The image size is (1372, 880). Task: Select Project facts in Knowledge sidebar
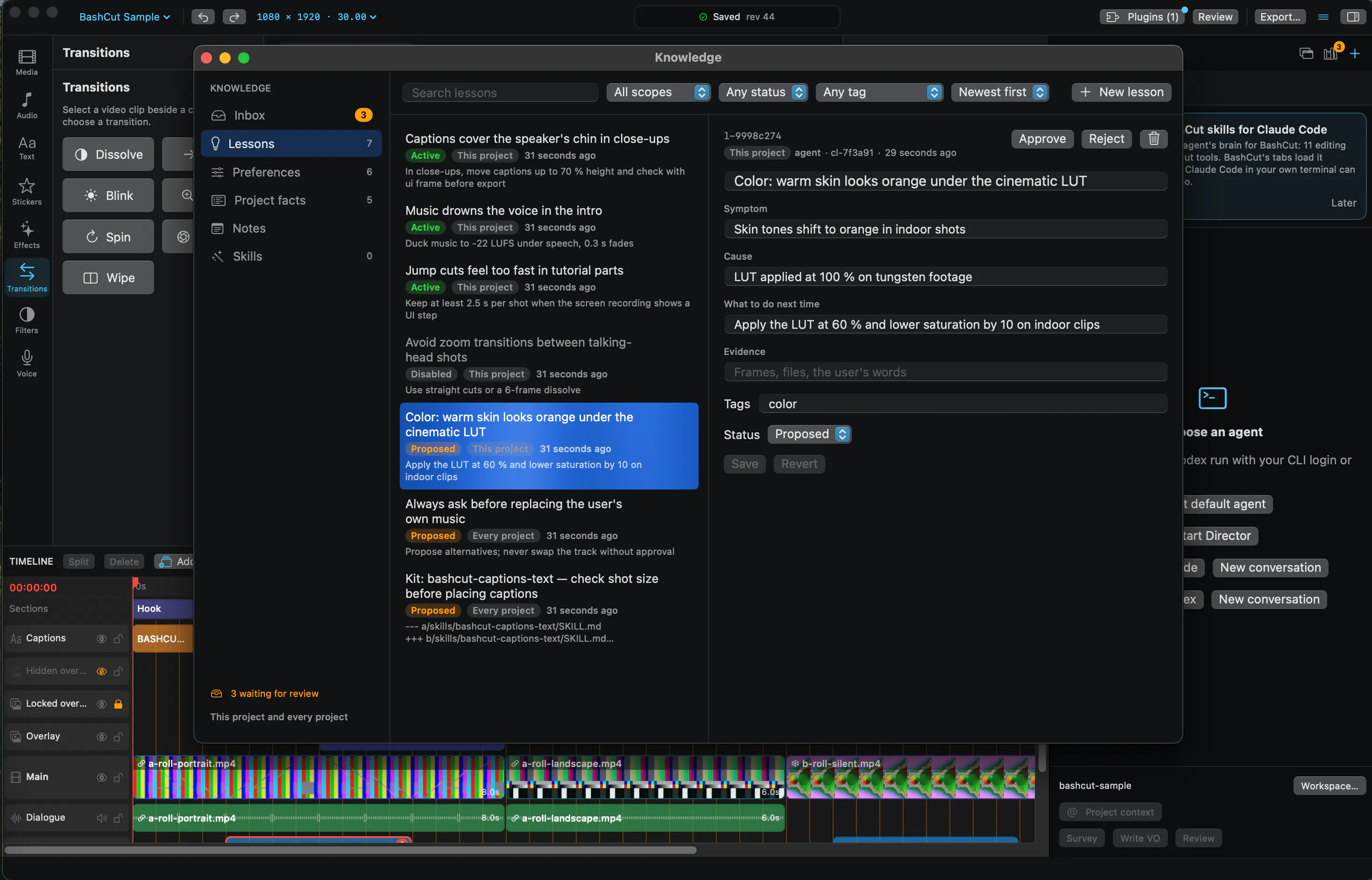(x=291, y=200)
